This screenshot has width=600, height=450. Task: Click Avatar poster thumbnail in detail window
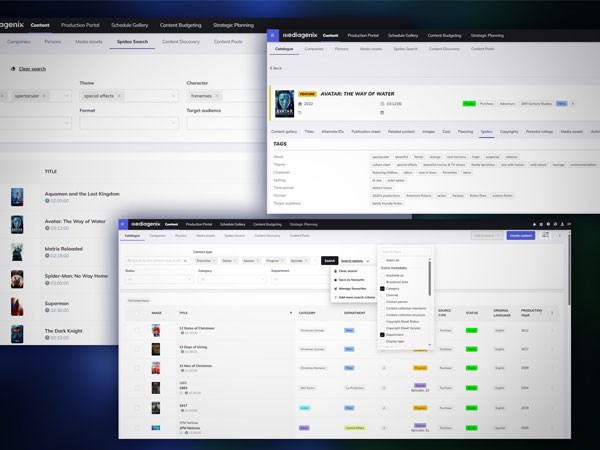pyautogui.click(x=285, y=104)
